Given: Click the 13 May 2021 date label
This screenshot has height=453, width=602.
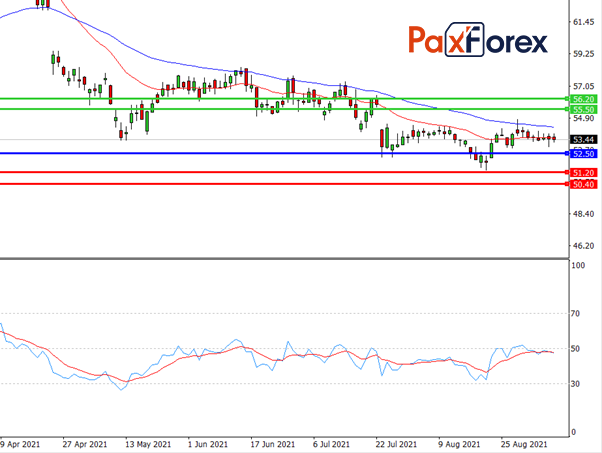Looking at the screenshot, I should click(x=148, y=444).
